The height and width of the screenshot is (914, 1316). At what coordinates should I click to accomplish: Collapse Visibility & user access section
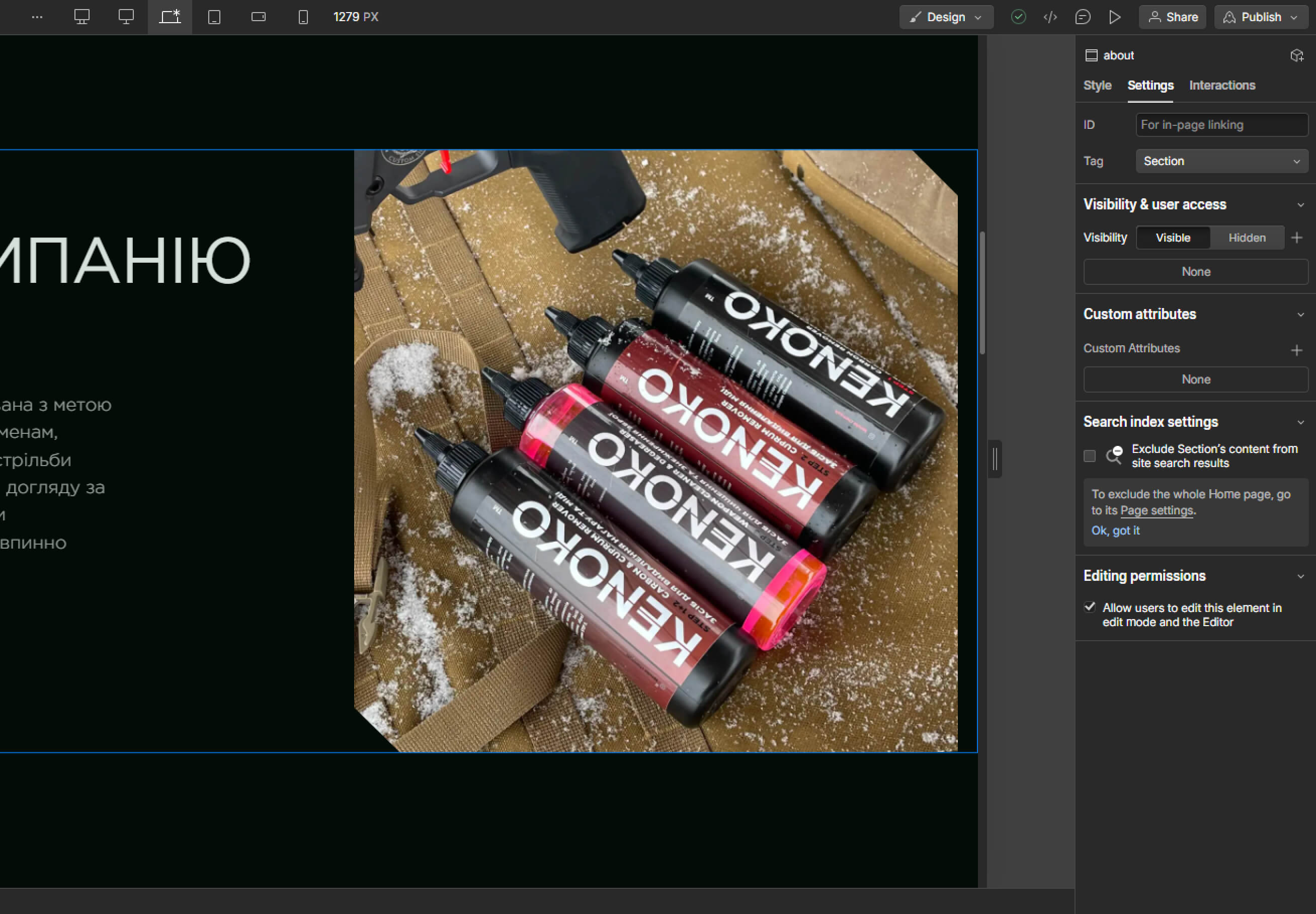(1300, 205)
